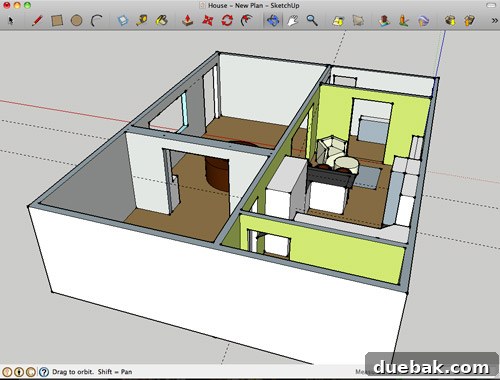Toggle toolbar visibility with the pill button
The height and width of the screenshot is (380, 500).
[491, 5]
